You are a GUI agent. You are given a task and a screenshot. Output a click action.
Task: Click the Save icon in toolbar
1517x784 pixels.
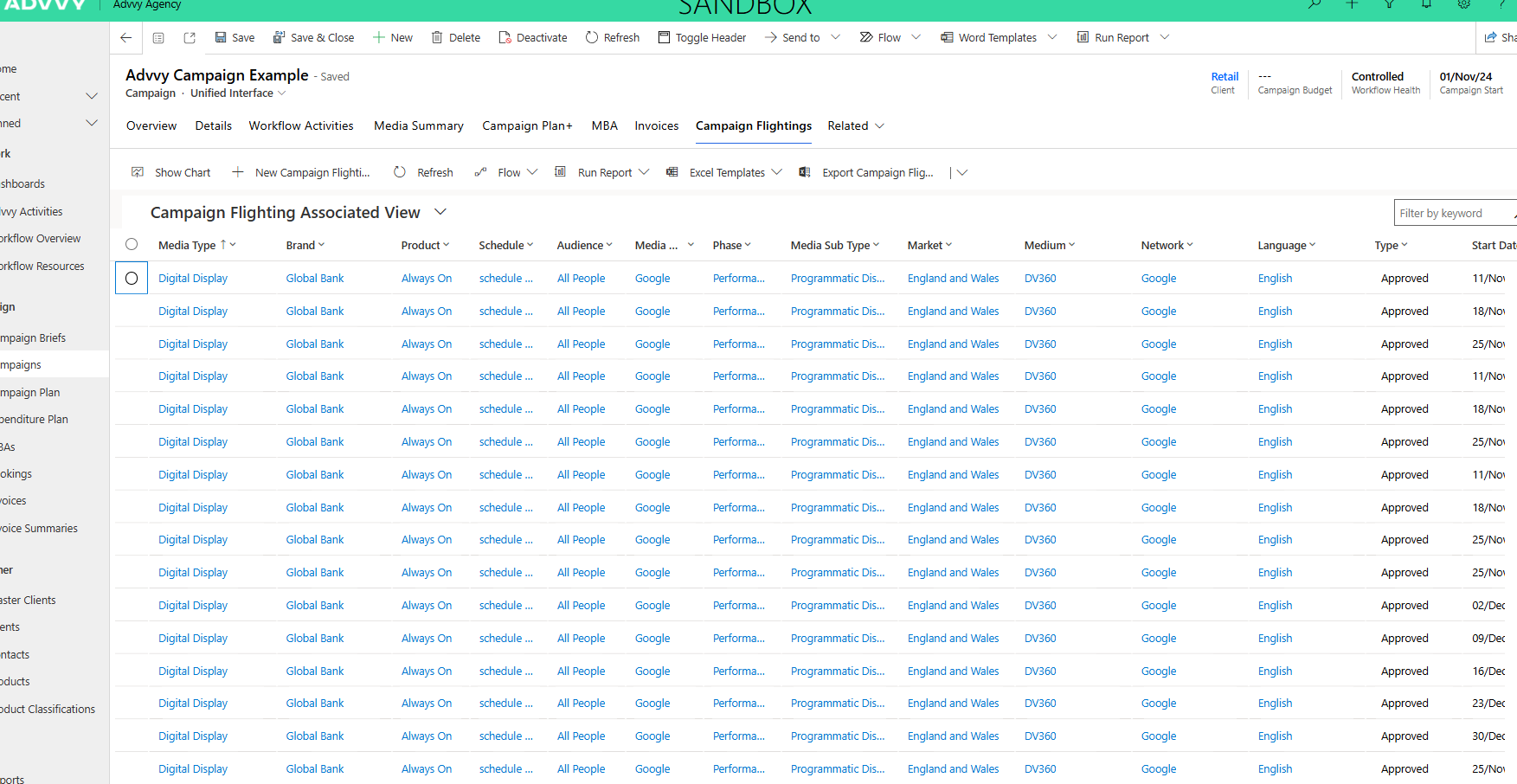click(x=221, y=37)
